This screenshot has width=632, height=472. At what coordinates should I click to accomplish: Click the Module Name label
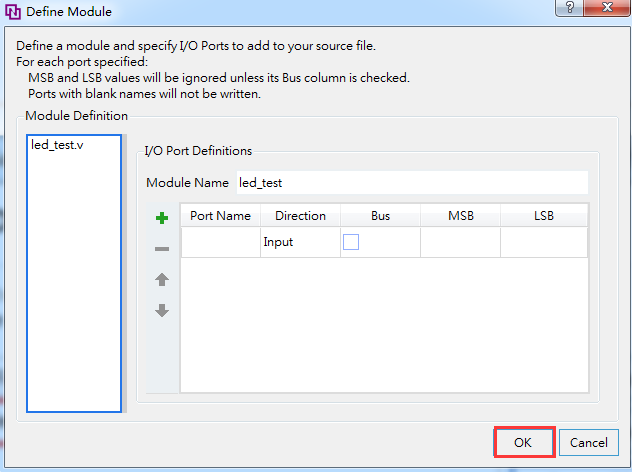(187, 183)
